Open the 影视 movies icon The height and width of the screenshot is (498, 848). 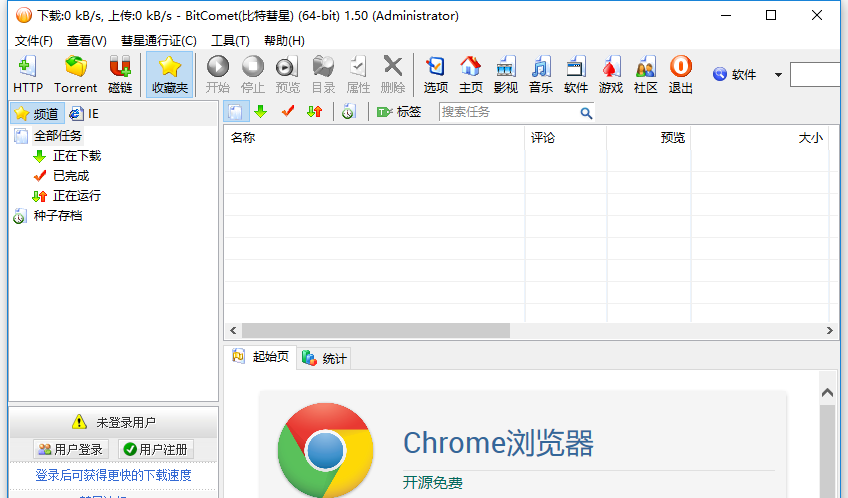(506, 74)
